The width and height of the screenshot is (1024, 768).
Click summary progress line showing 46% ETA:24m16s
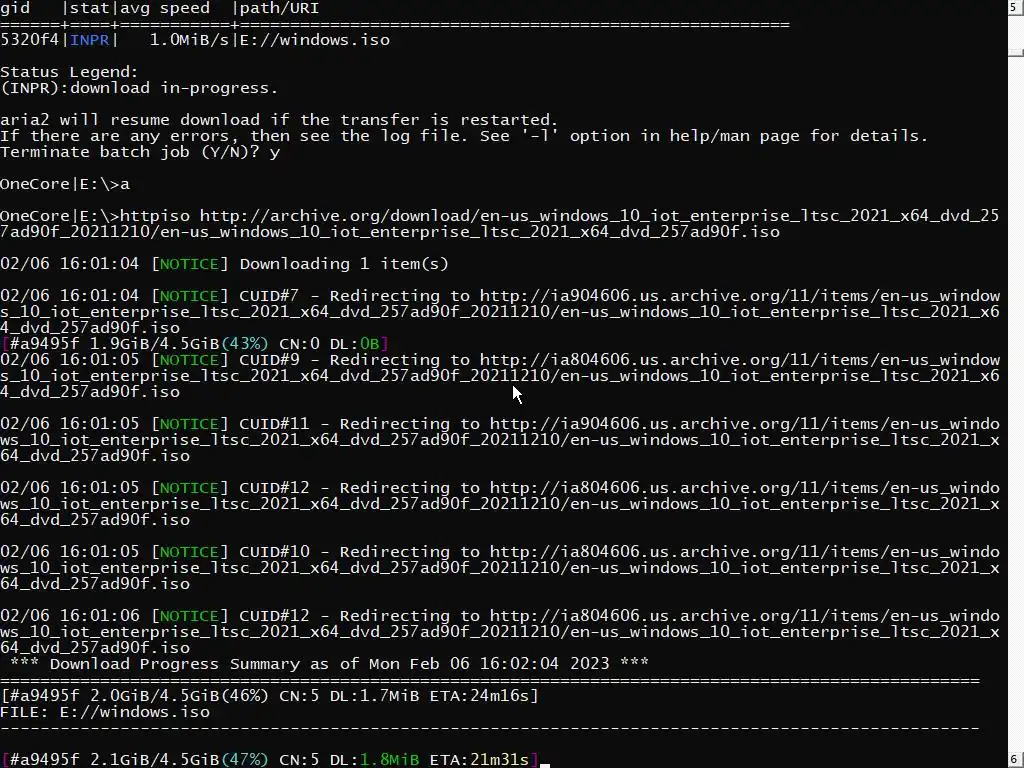(269, 696)
